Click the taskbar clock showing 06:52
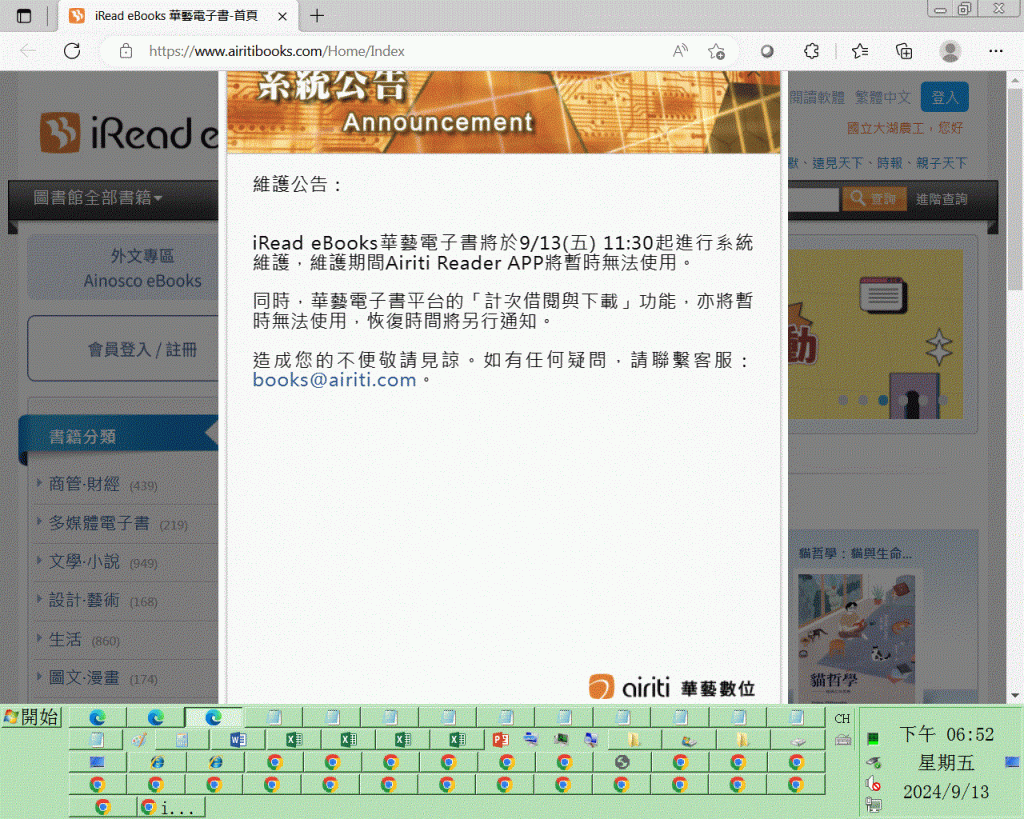Screen dimensions: 1024x819 pyautogui.click(x=946, y=734)
